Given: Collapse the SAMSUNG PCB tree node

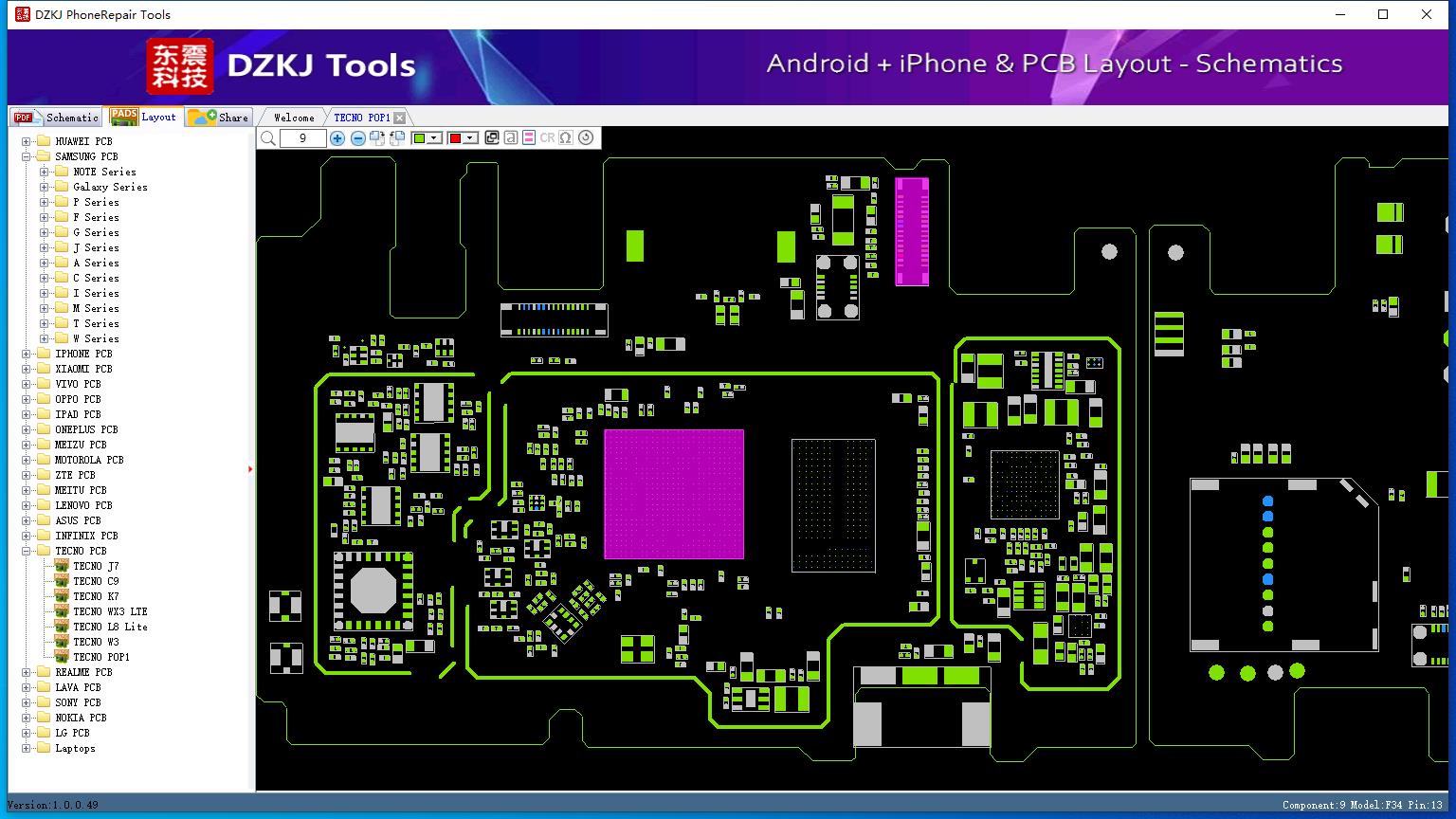Looking at the screenshot, I should [27, 156].
